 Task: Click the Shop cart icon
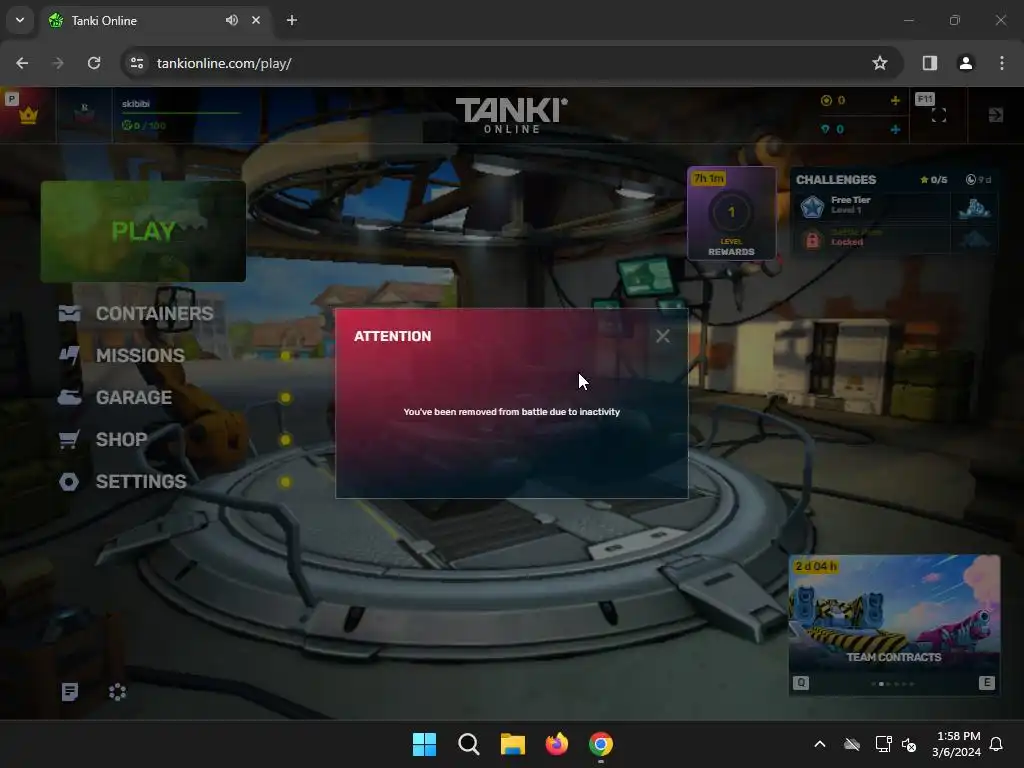click(x=69, y=440)
